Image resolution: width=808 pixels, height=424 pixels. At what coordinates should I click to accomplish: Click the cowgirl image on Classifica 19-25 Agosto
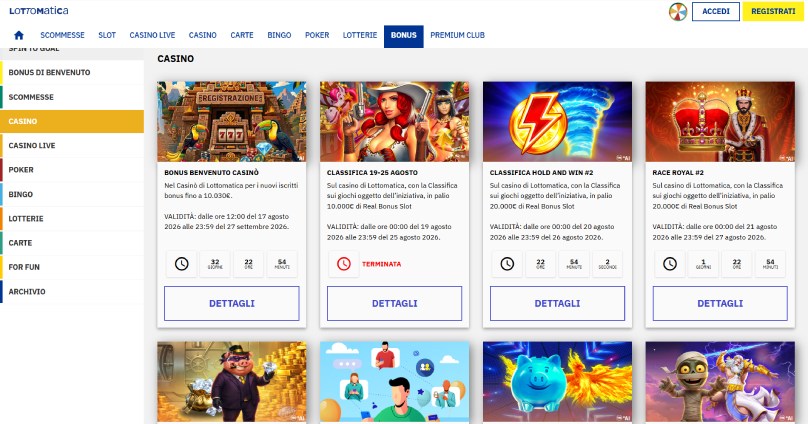click(x=394, y=122)
